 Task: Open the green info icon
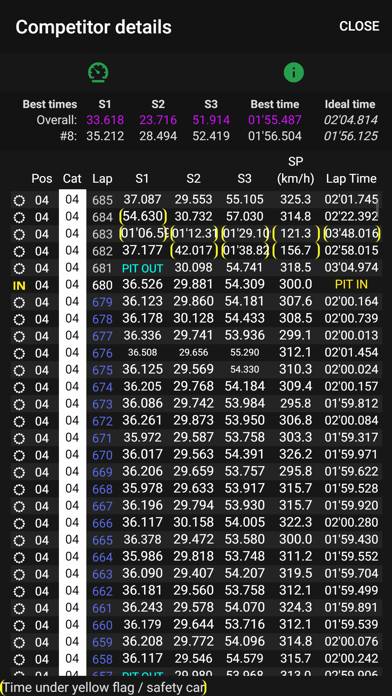[294, 72]
